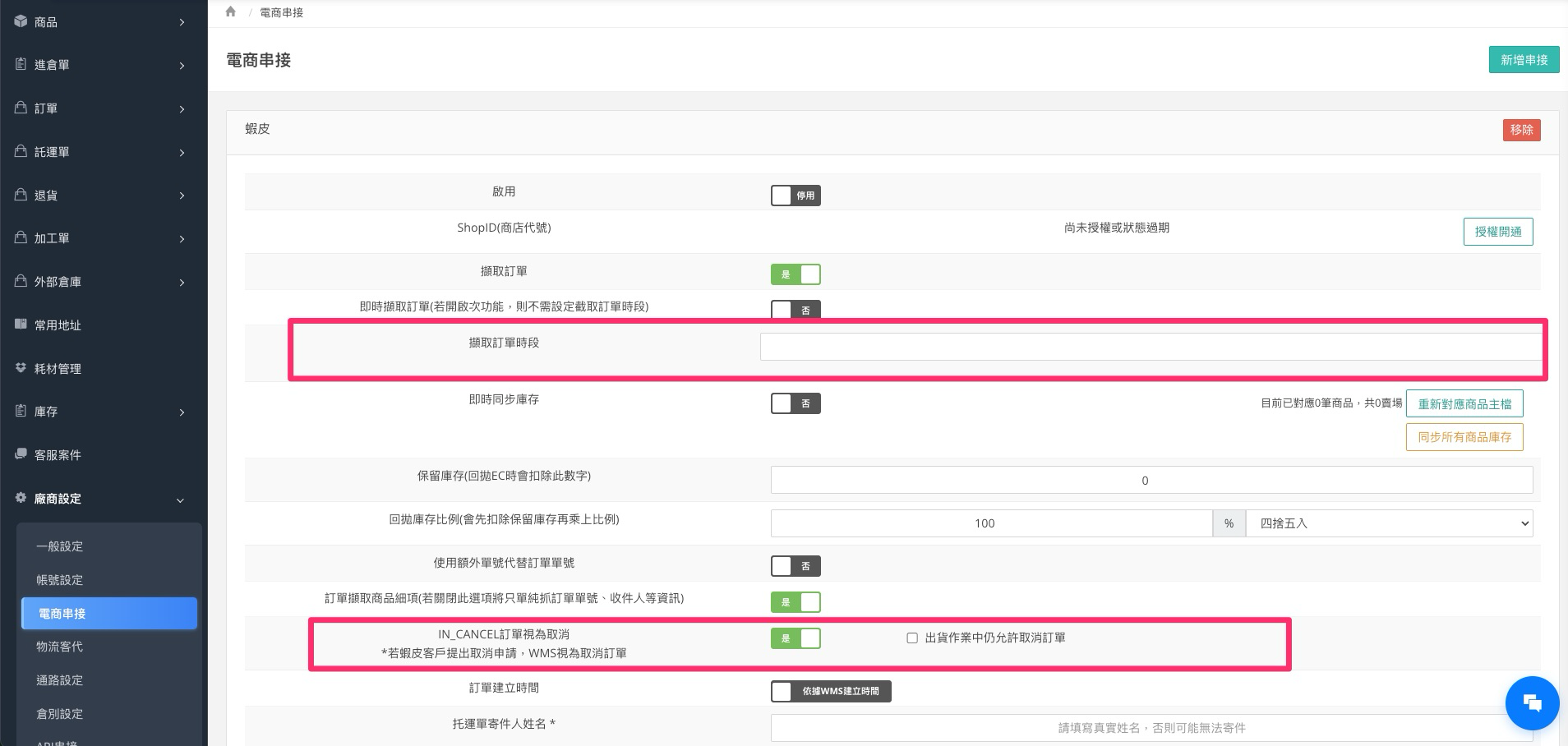The image size is (1568, 746).
Task: Open 物流客代 submenu item
Action: click(x=59, y=647)
